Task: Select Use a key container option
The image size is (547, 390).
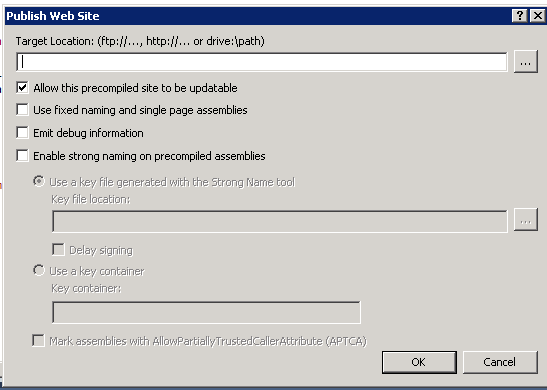Action: point(39,270)
